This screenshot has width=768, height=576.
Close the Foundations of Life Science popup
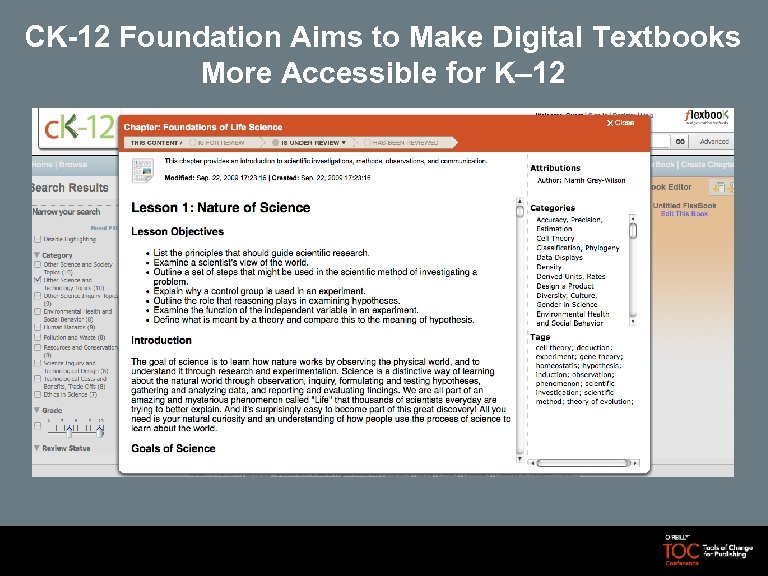pyautogui.click(x=620, y=123)
